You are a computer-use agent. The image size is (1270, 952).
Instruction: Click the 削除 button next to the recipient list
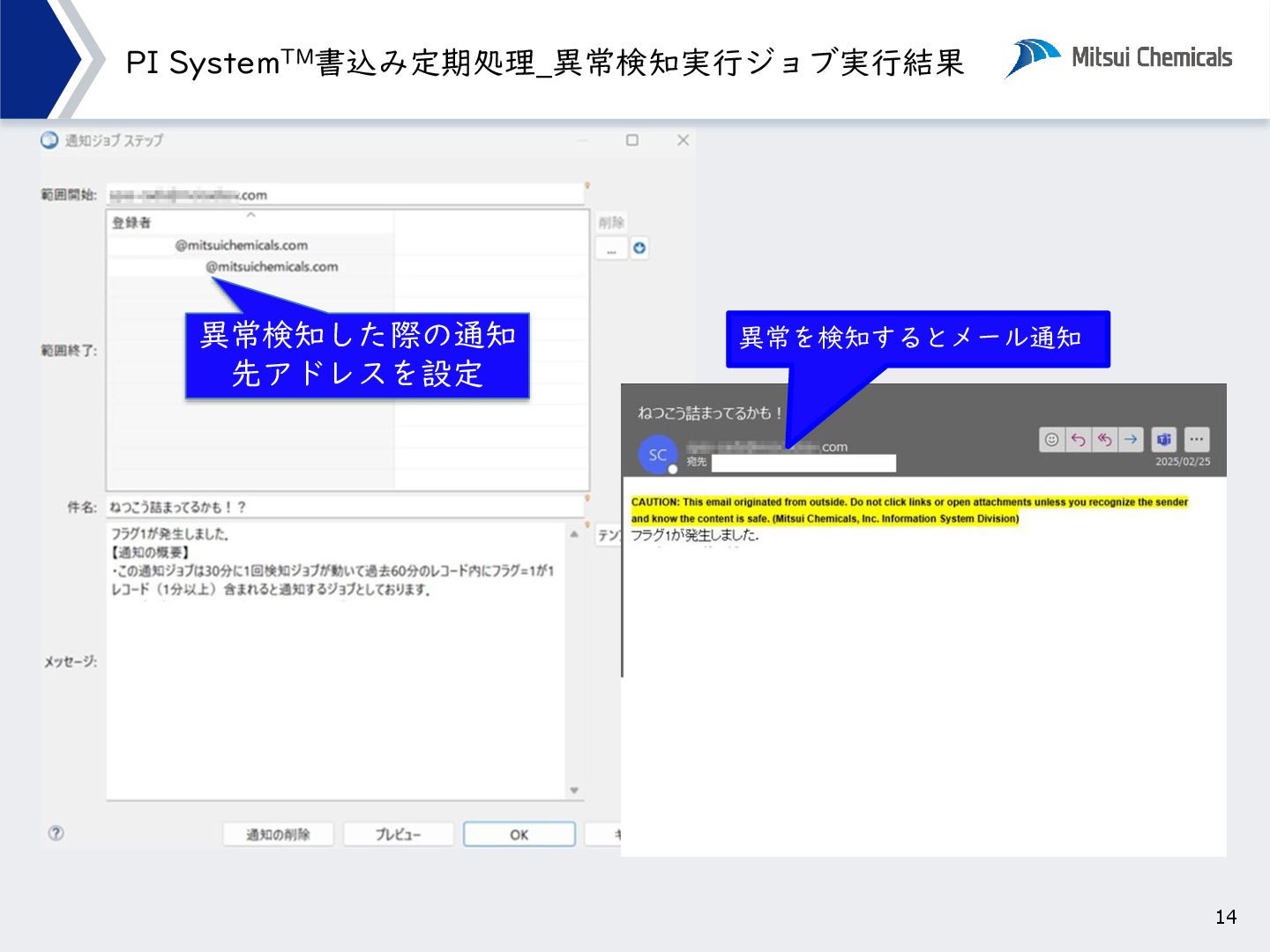tap(611, 223)
